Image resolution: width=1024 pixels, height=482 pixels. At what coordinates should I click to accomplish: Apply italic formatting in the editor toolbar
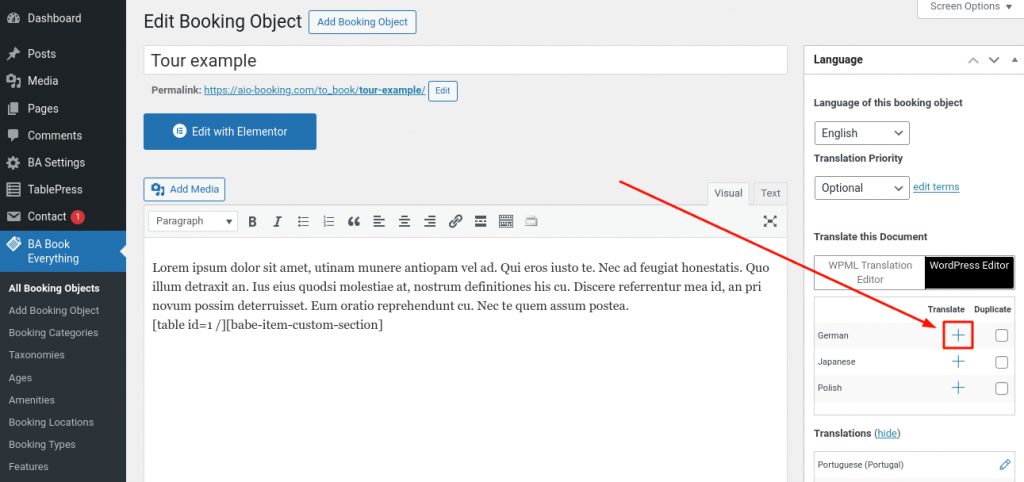[x=277, y=221]
